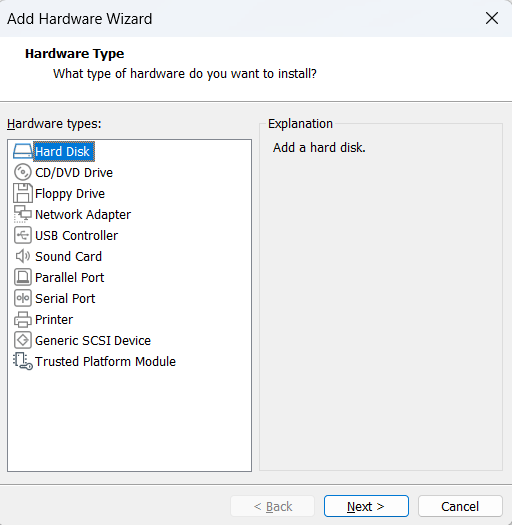Select the USB Controller icon
Viewport: 512px width, 525px height.
23,235
